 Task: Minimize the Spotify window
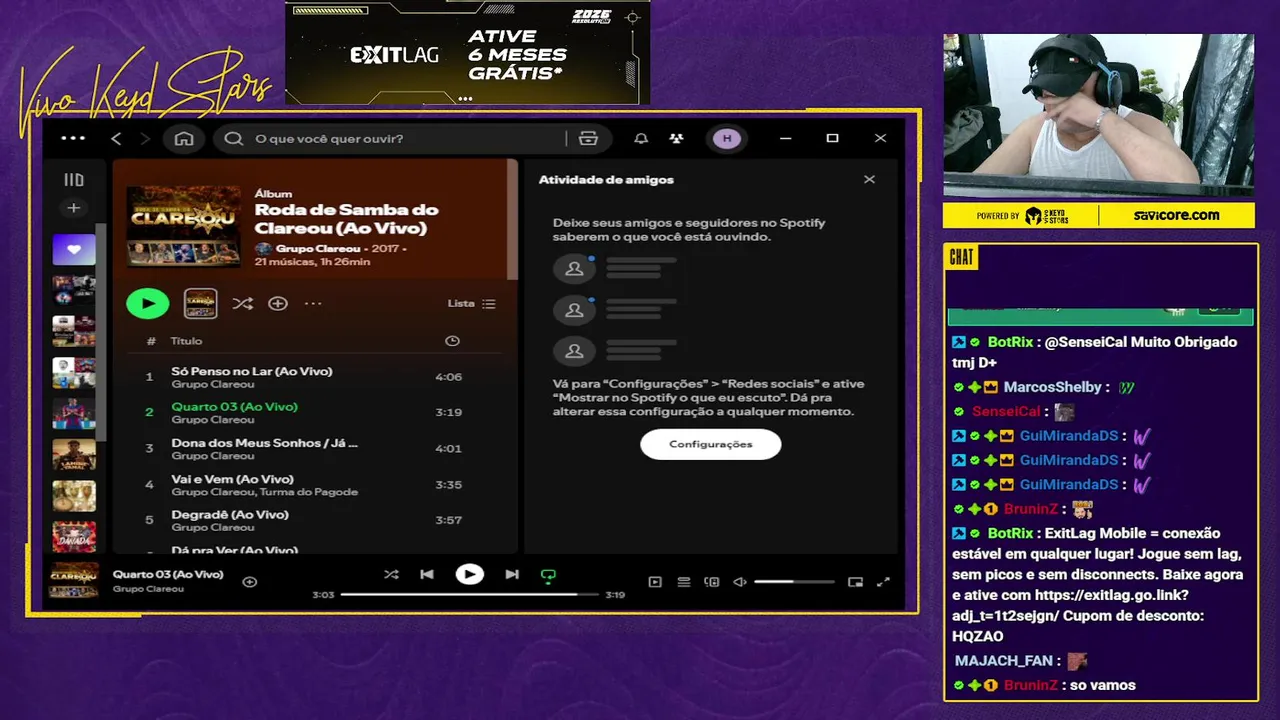click(785, 138)
